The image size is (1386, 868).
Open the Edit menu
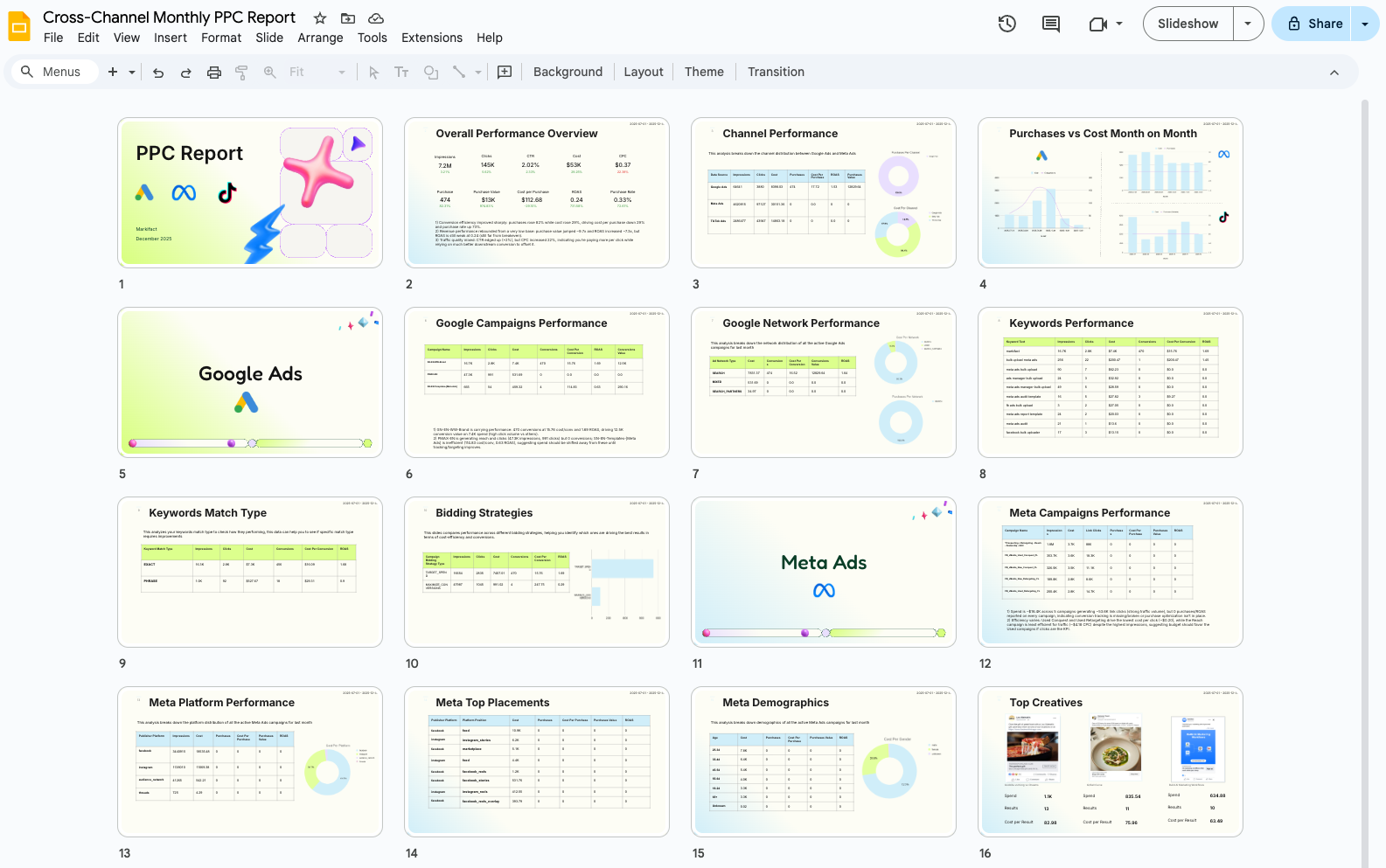coord(88,38)
